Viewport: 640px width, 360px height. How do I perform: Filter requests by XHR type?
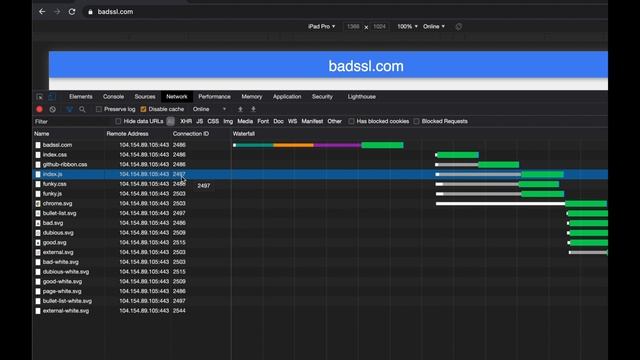click(x=186, y=121)
